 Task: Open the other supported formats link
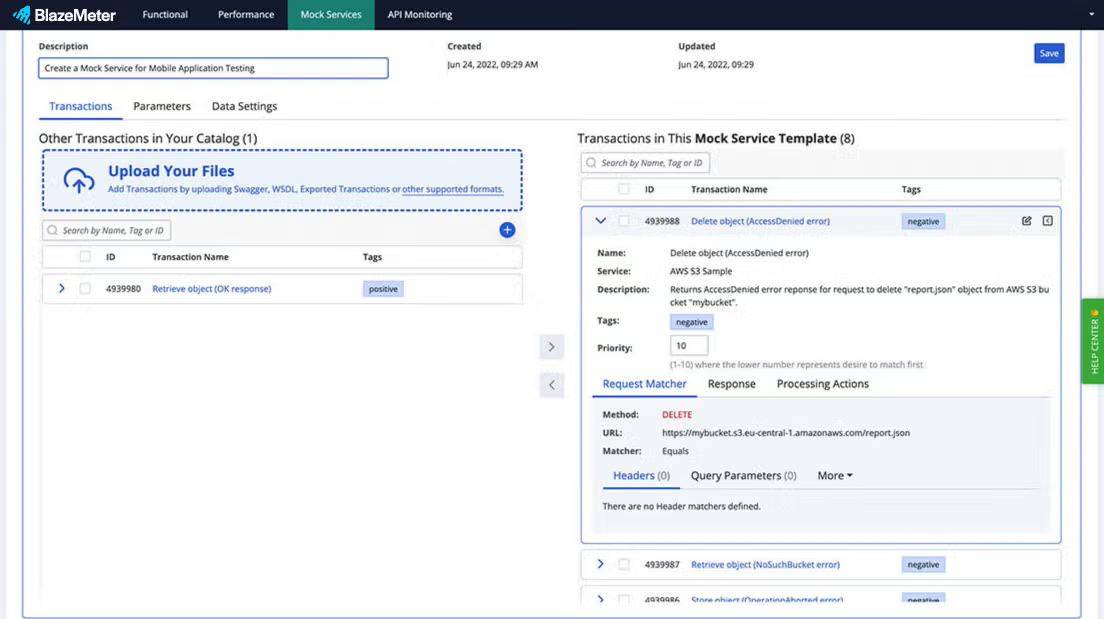tap(452, 189)
